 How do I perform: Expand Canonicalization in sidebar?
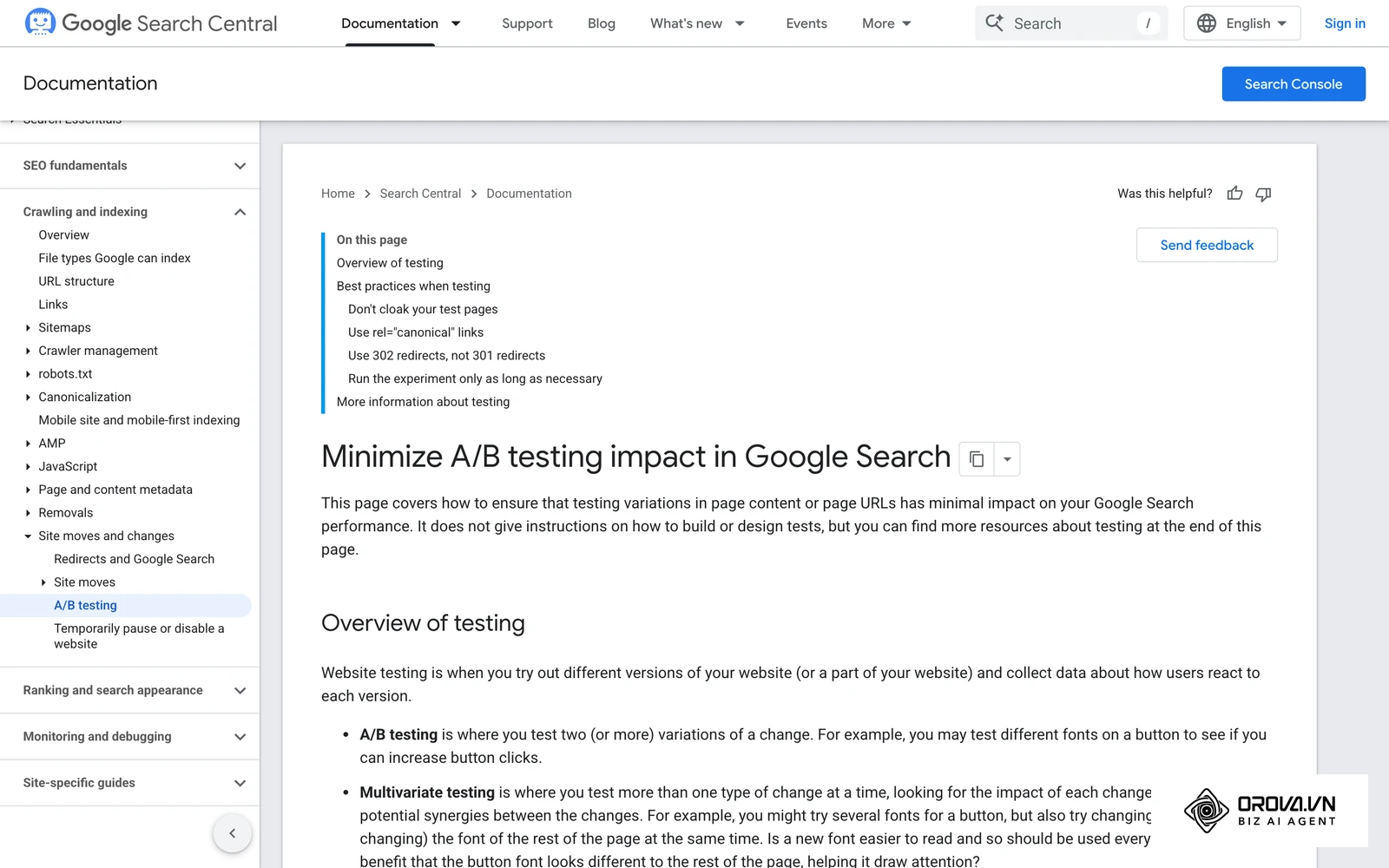[x=29, y=397]
